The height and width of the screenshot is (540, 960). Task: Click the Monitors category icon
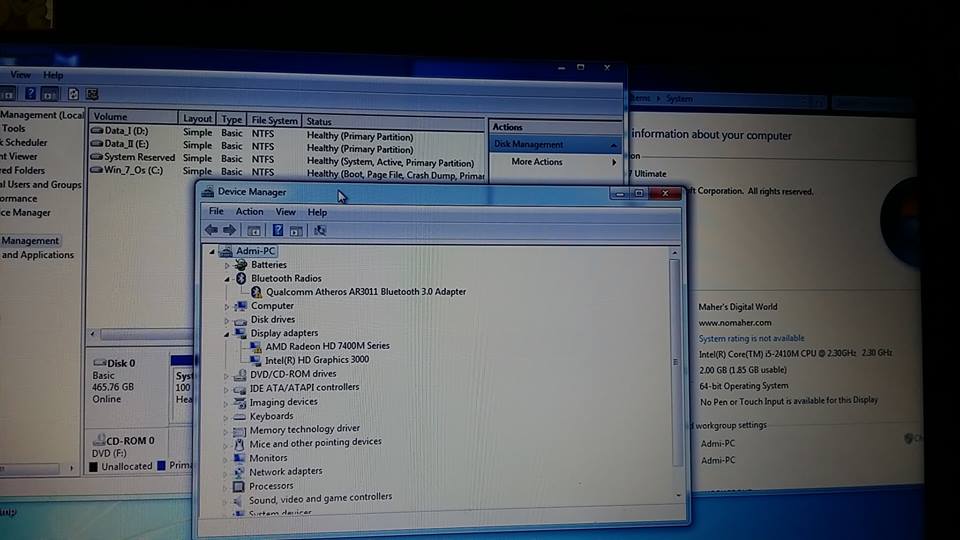(x=239, y=458)
